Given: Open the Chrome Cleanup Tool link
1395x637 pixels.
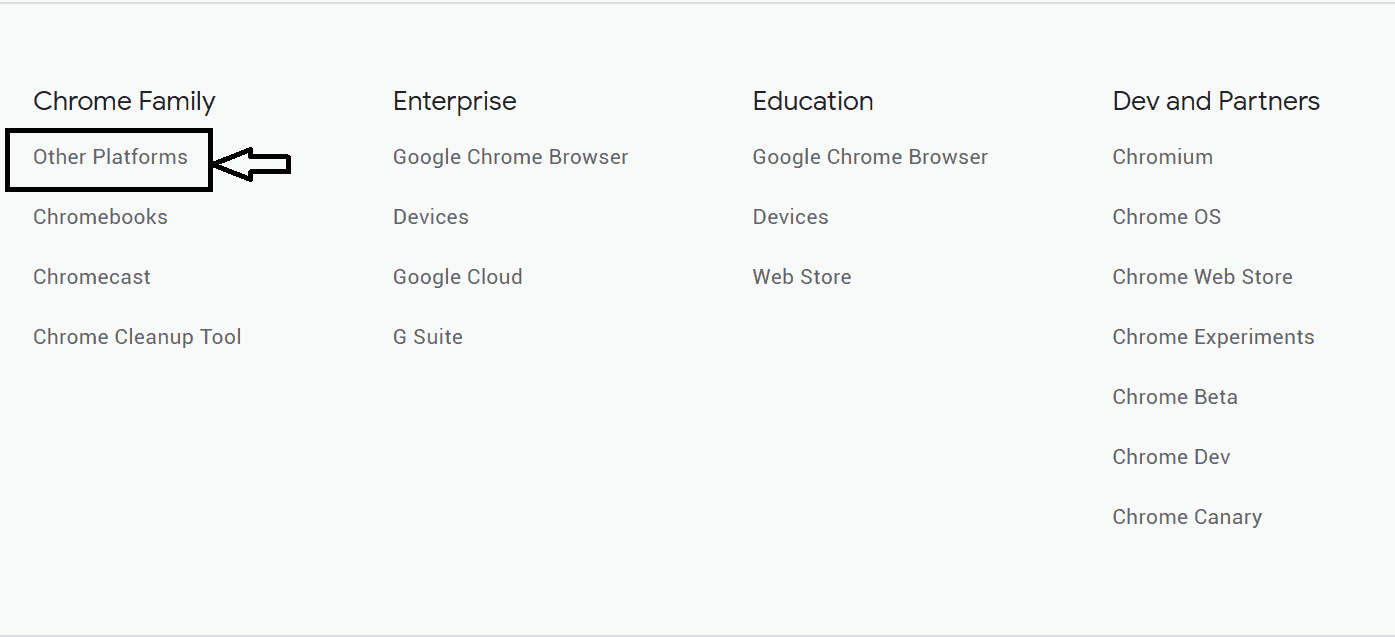Looking at the screenshot, I should coord(137,337).
